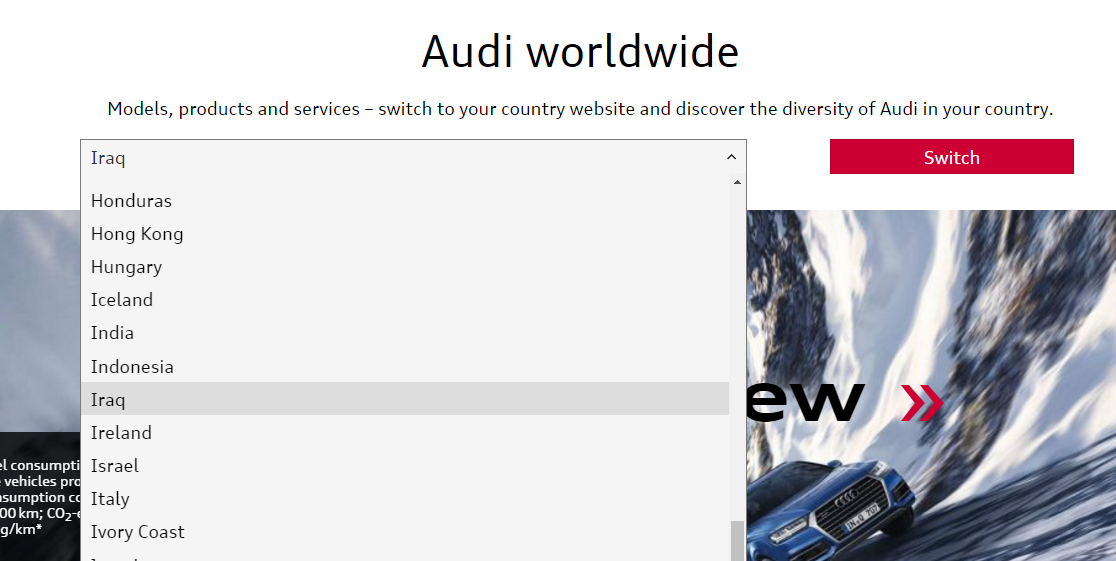Pick Iceland from the country list
The width and height of the screenshot is (1116, 561).
(x=405, y=300)
